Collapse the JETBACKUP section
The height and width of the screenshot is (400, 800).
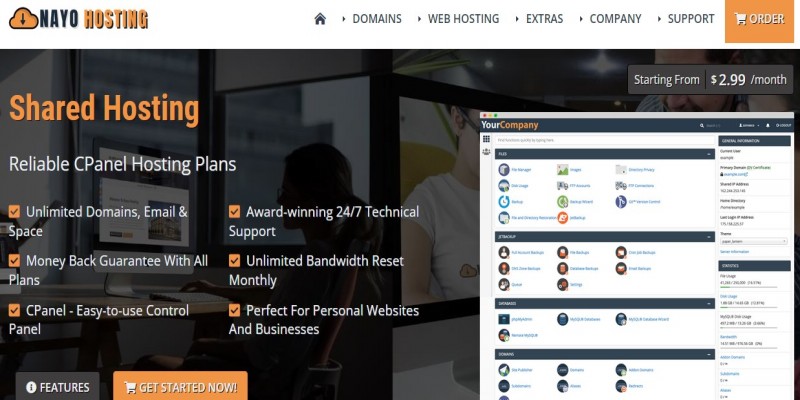[709, 237]
